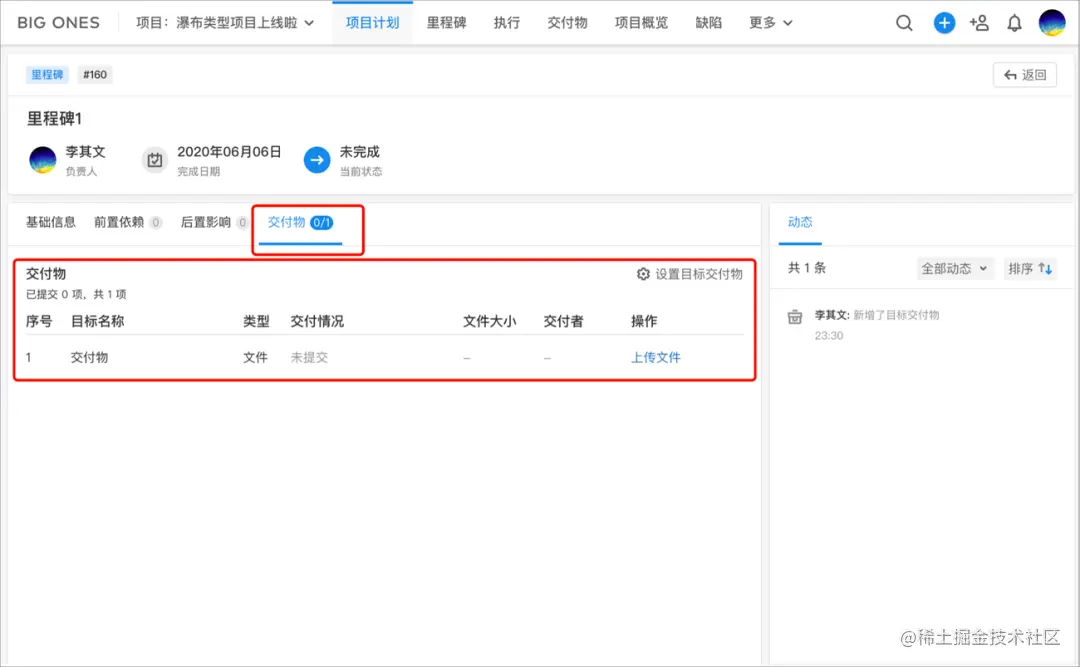Toggle the 排序 sort arrows
The image size is (1080, 667).
click(1046, 269)
